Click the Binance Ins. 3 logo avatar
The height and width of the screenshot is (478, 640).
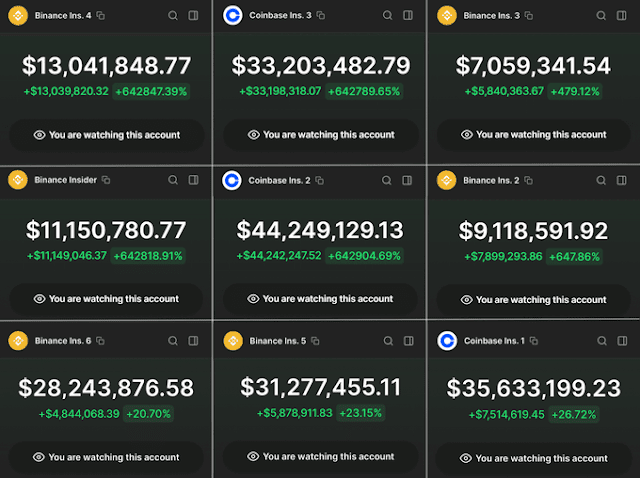447,16
